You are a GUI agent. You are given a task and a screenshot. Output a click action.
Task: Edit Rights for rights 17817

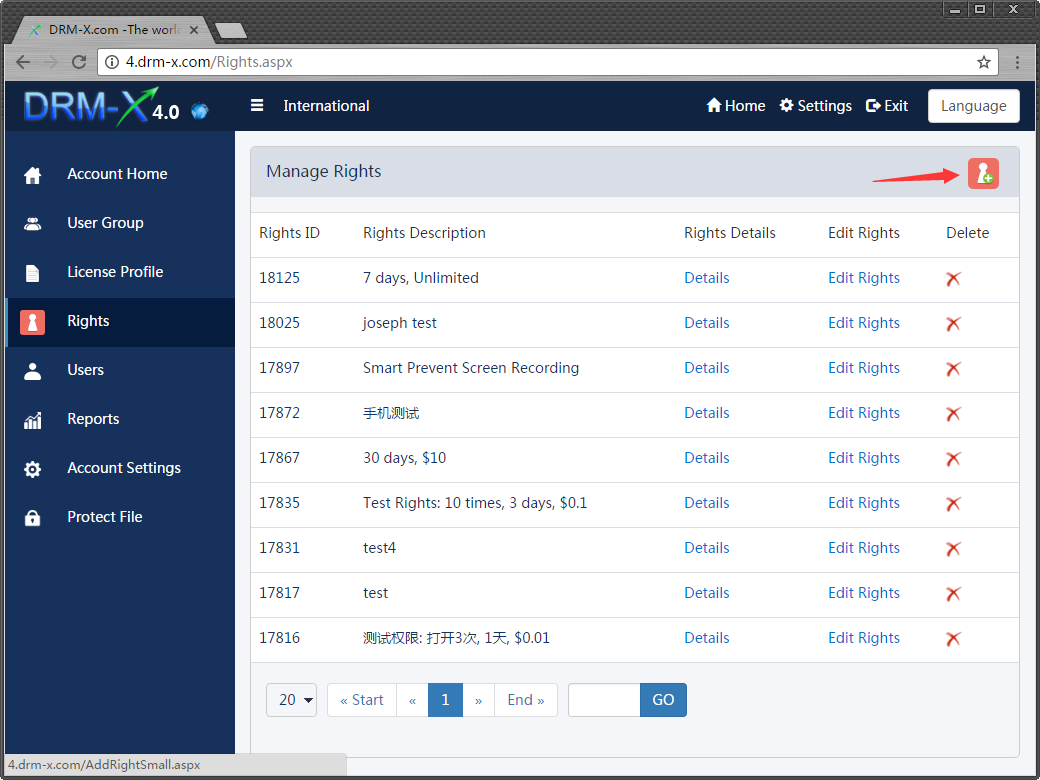pos(864,594)
